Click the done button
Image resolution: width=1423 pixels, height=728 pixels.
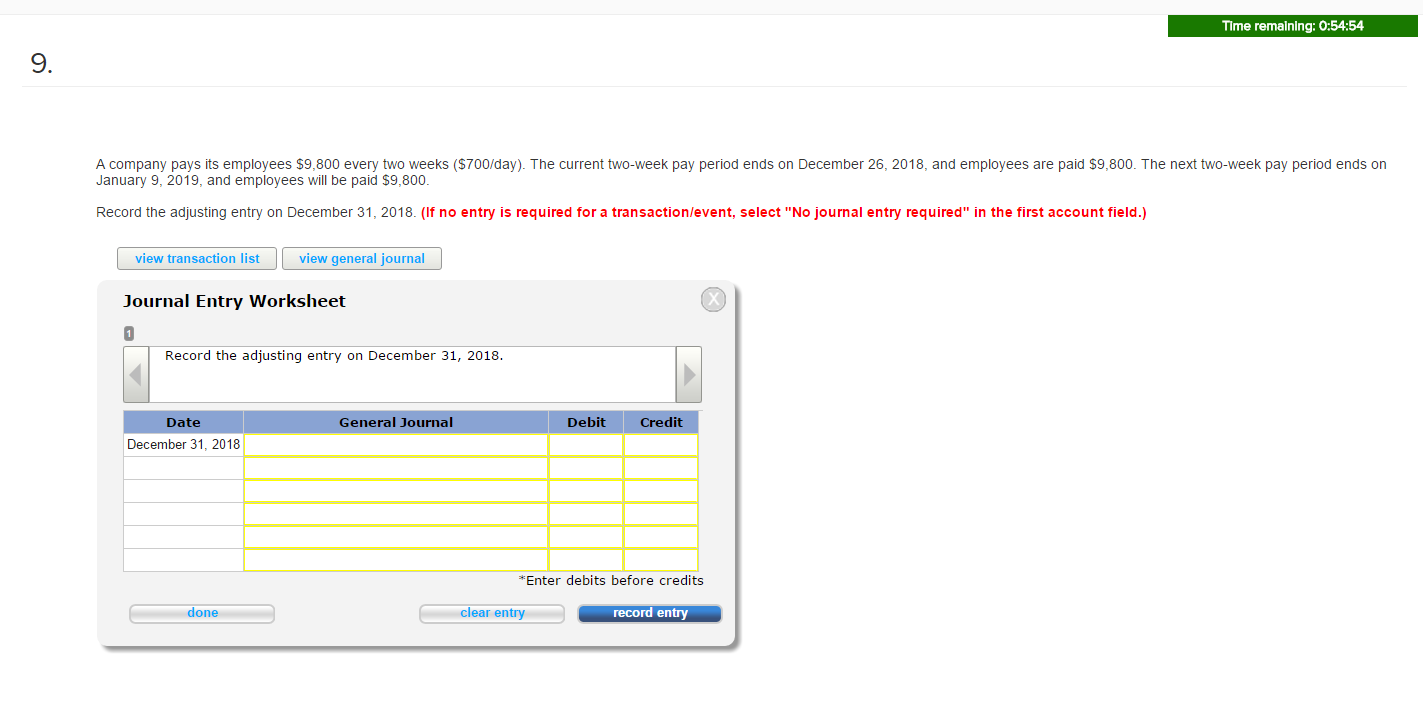202,613
